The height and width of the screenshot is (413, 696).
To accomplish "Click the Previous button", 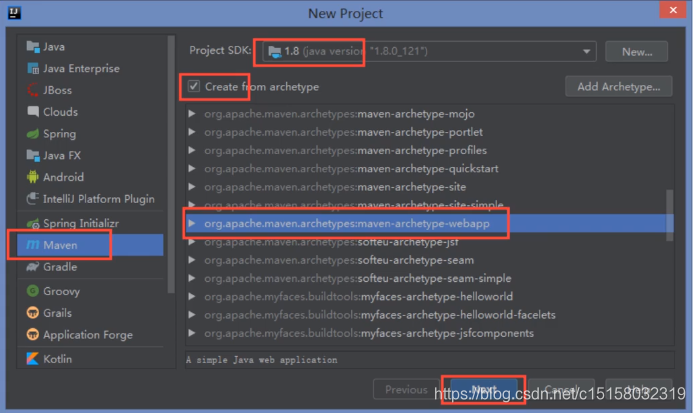I will pyautogui.click(x=406, y=389).
